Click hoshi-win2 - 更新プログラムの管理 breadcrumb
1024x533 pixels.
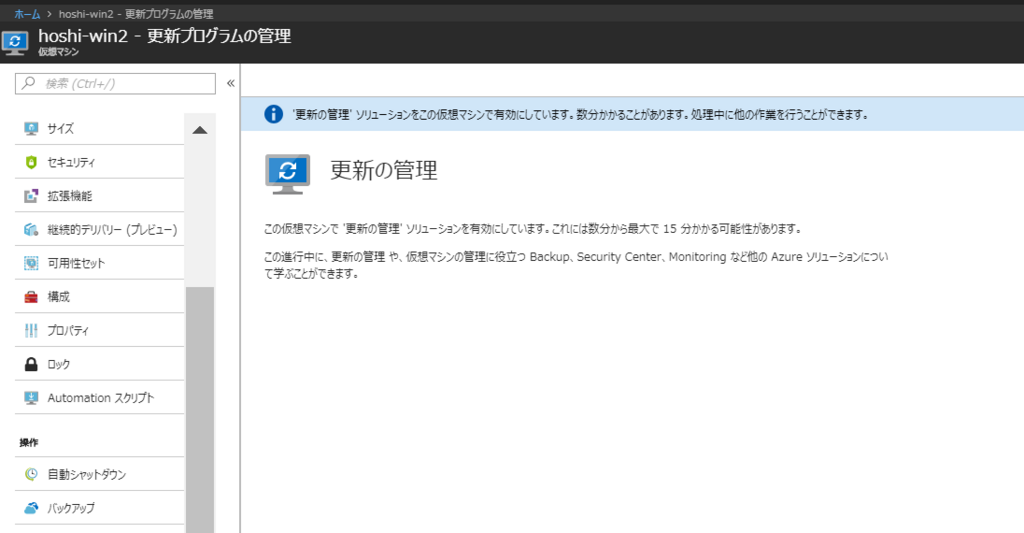(x=136, y=14)
